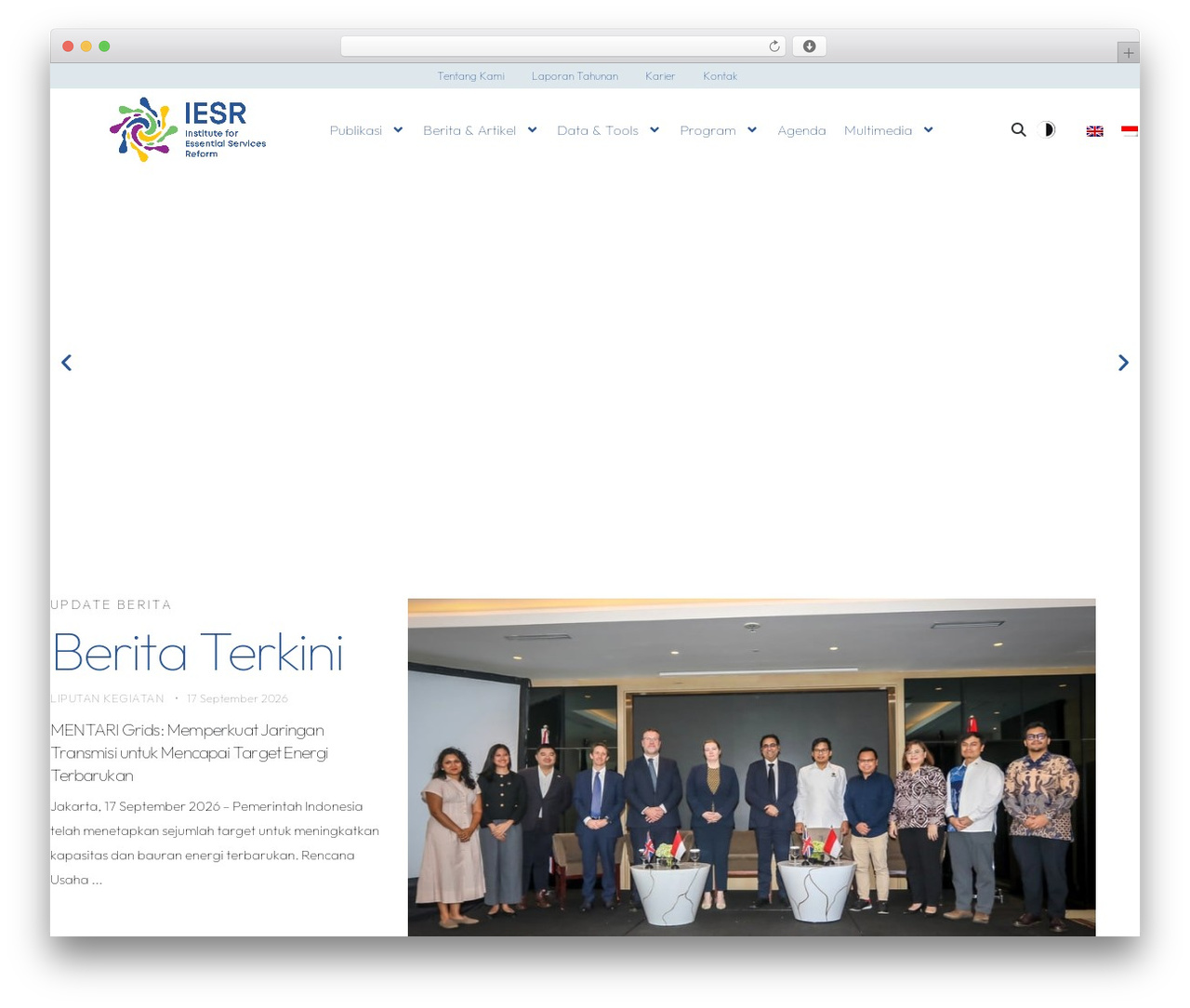Visit the Tentang Kami link
This screenshot has width=1190, height=1008.
471,76
